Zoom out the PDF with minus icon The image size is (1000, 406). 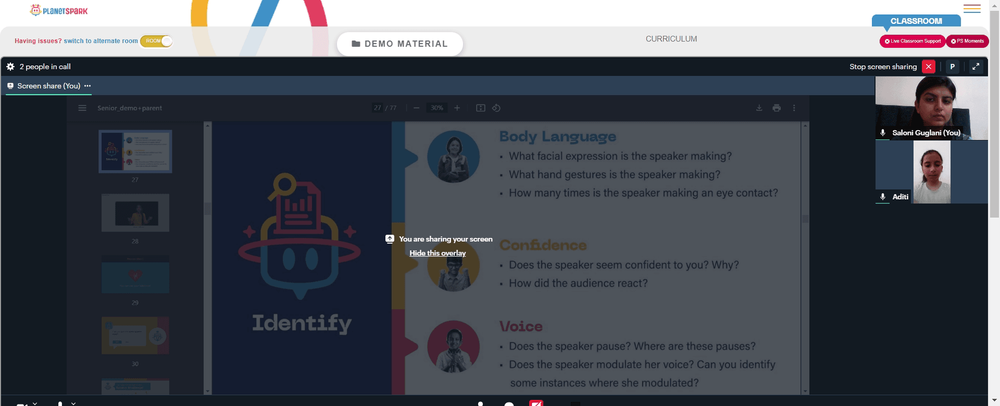point(416,108)
